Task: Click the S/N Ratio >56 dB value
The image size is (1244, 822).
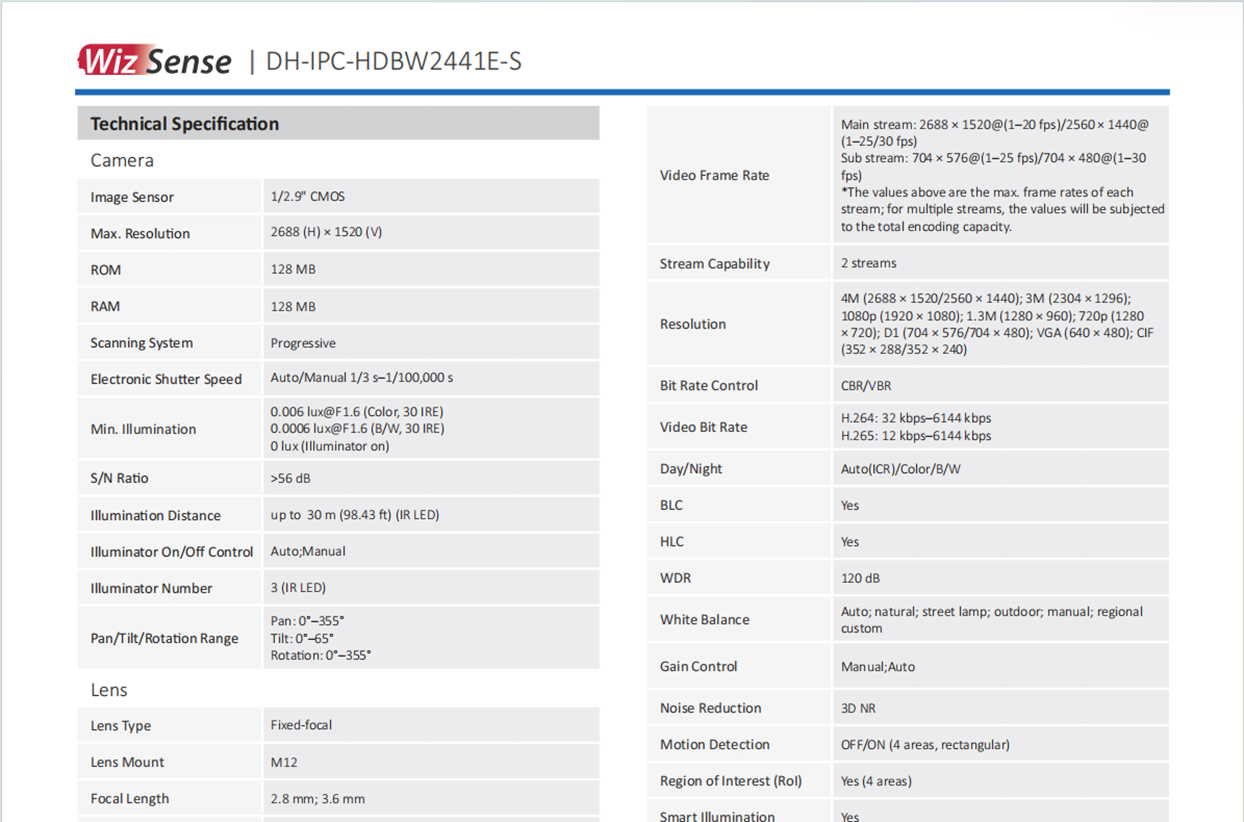Action: [290, 478]
